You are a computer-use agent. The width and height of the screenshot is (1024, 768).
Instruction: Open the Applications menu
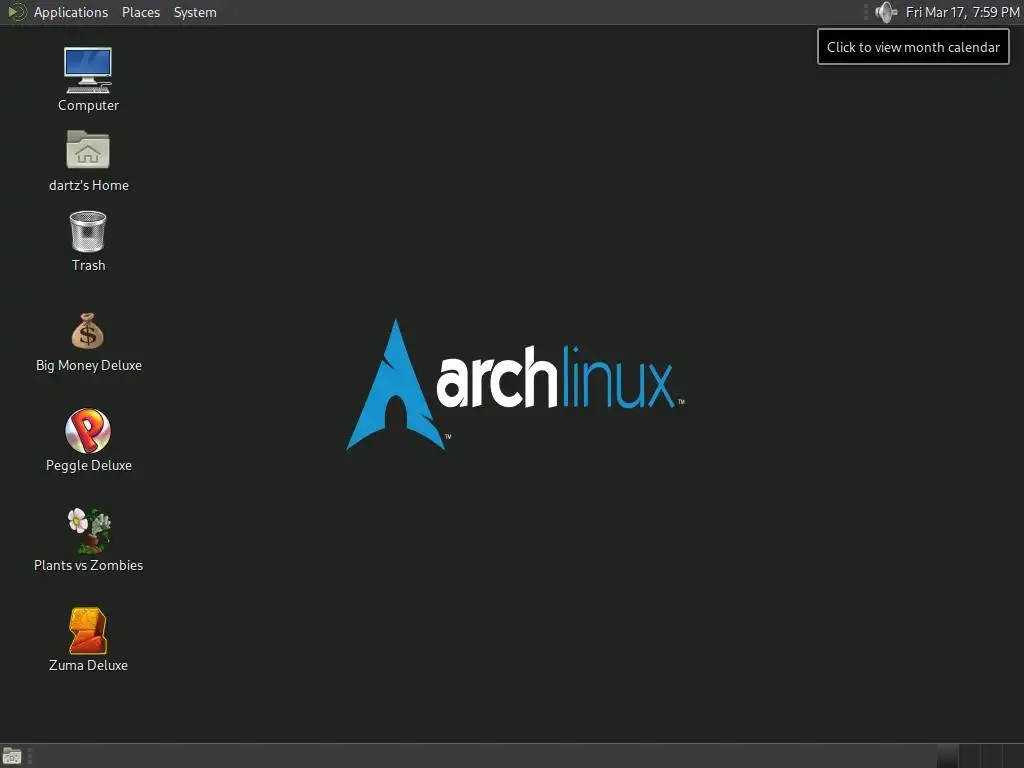pyautogui.click(x=71, y=12)
